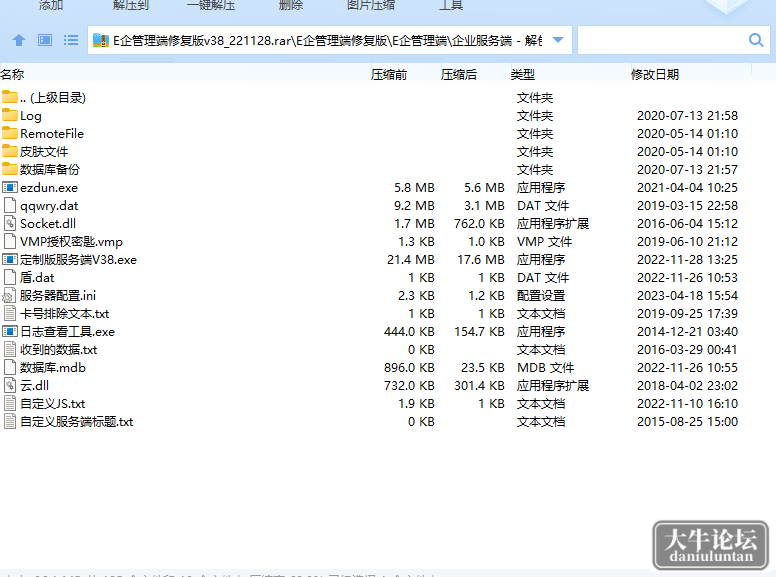Click the 自定义JS.txt document icon
The width and height of the screenshot is (776, 577).
coord(10,403)
